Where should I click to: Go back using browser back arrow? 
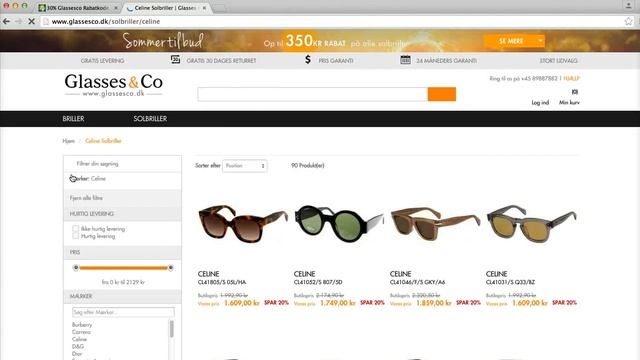click(x=6, y=21)
